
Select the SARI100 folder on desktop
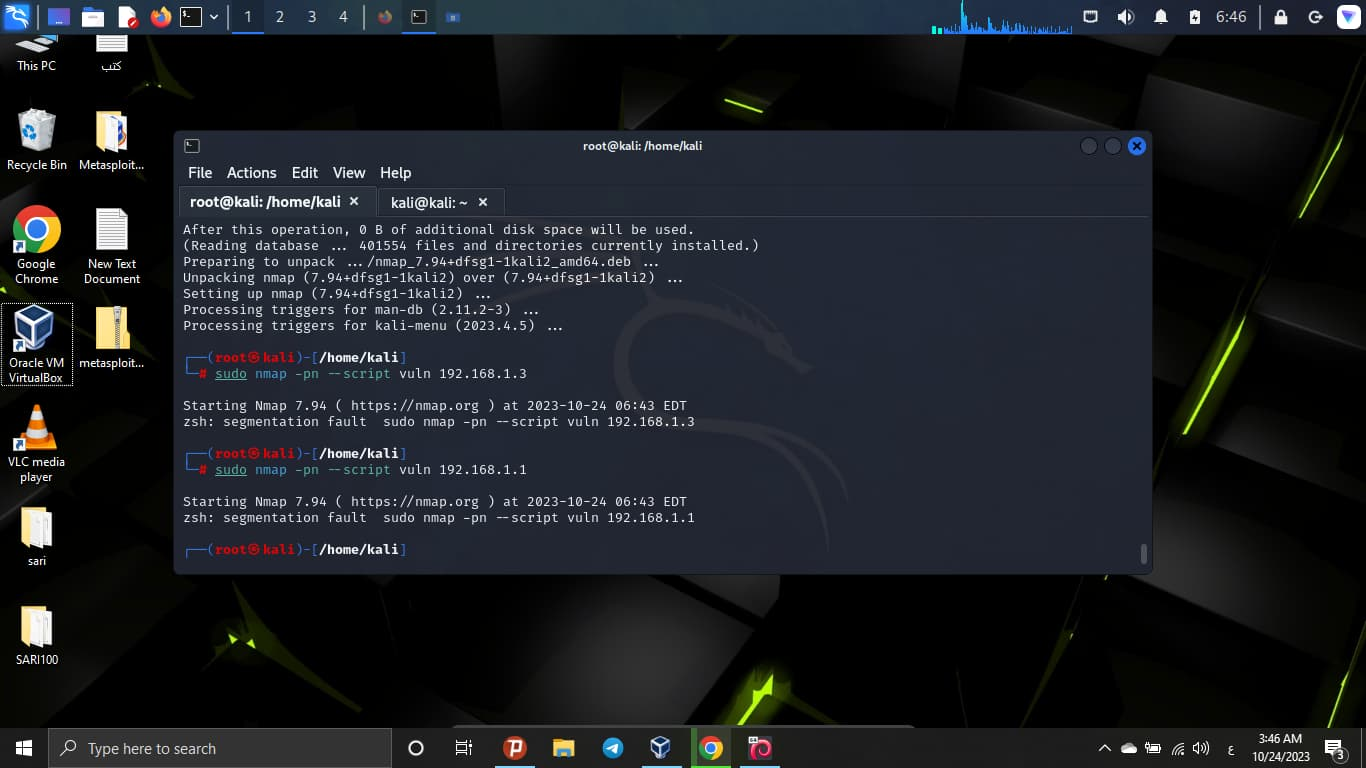[37, 634]
